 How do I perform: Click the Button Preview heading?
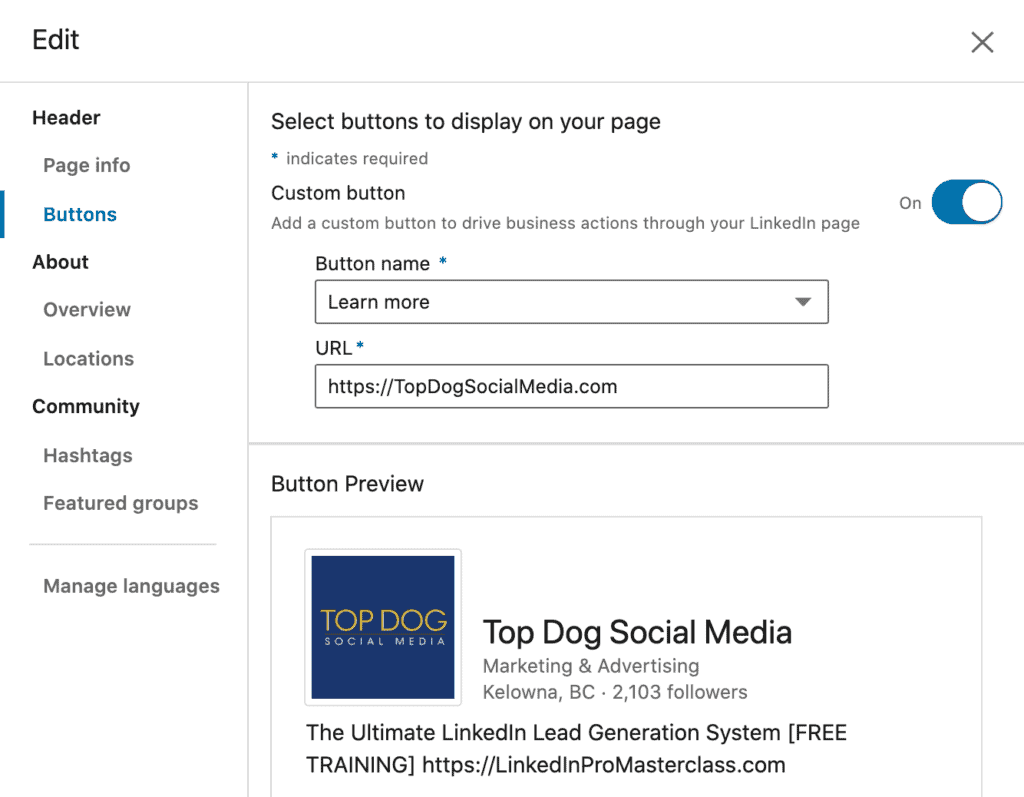pos(347,484)
